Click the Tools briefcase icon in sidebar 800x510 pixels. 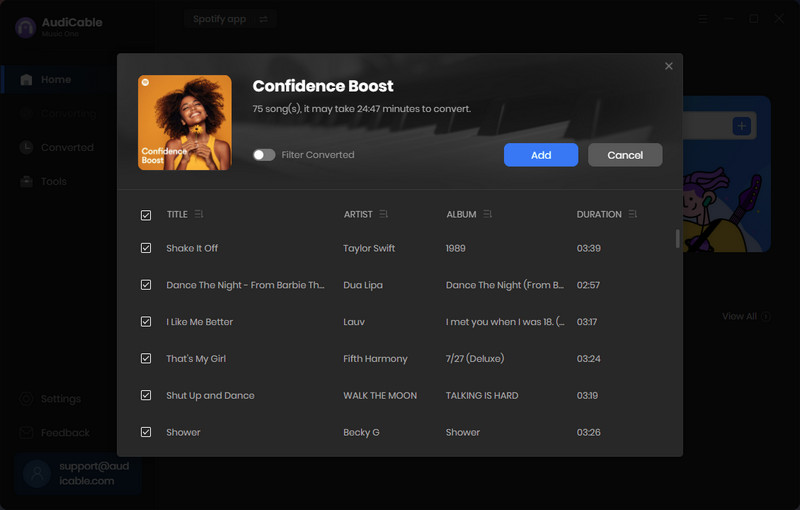point(26,182)
